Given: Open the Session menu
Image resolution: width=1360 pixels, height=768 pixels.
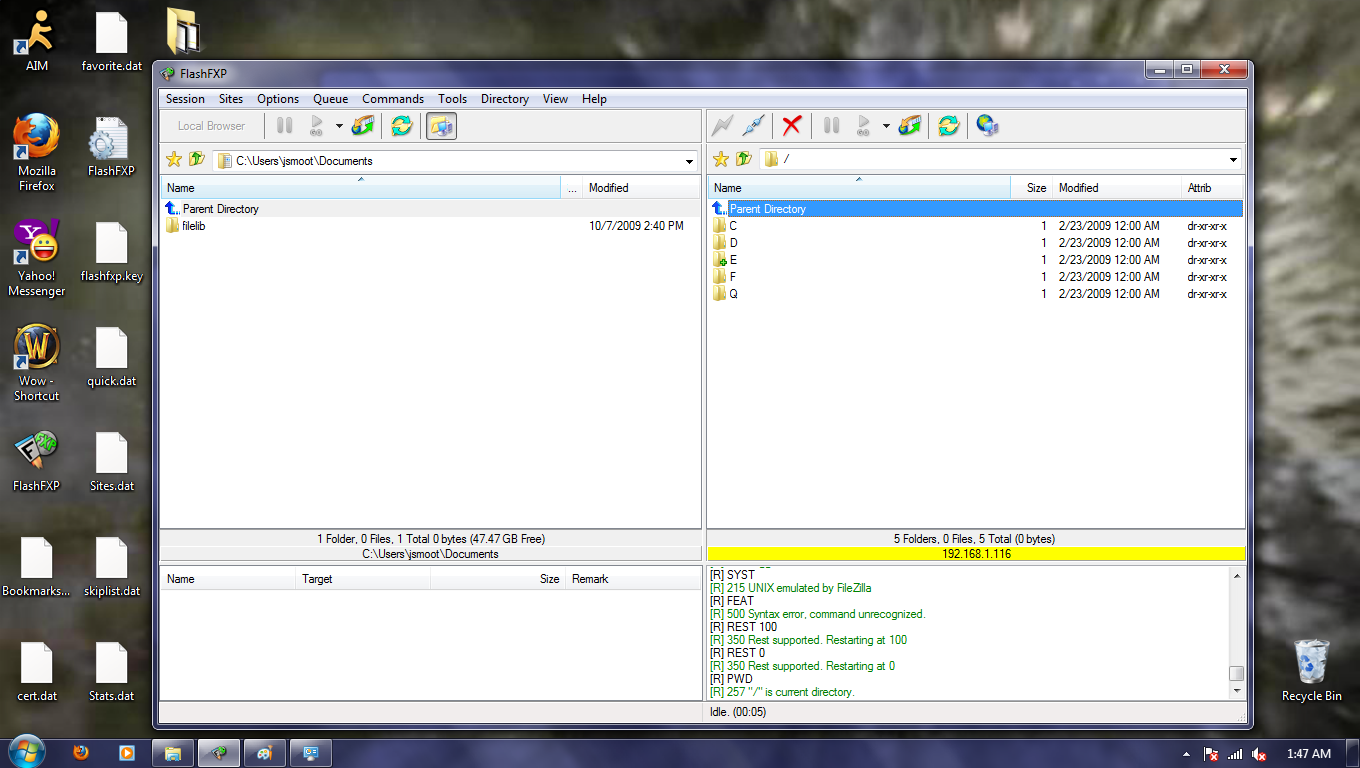Looking at the screenshot, I should 185,99.
